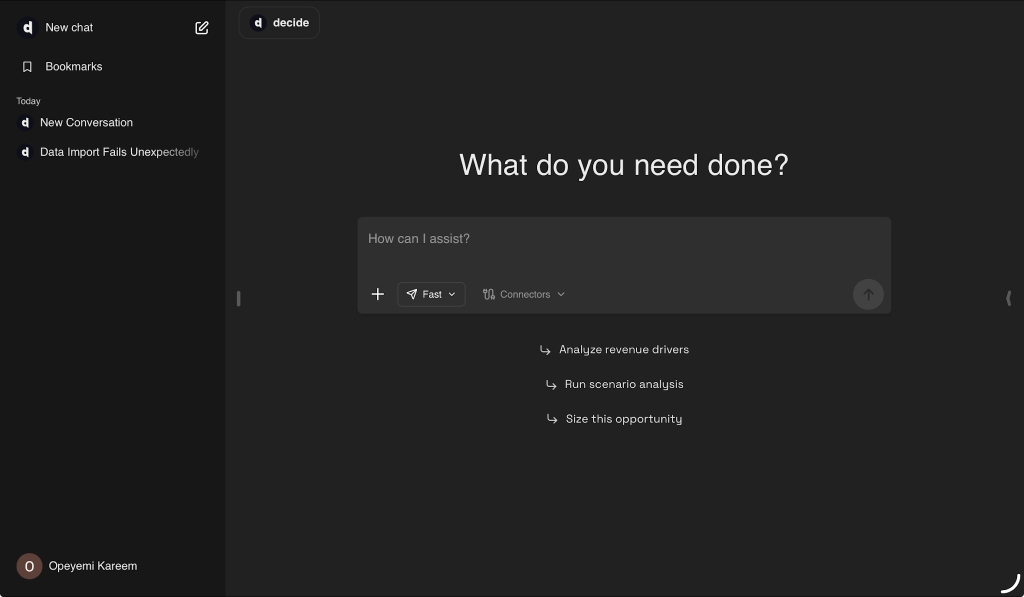Viewport: 1024px width, 597px height.
Task: Click Size this opportunity prompt
Action: tap(624, 418)
